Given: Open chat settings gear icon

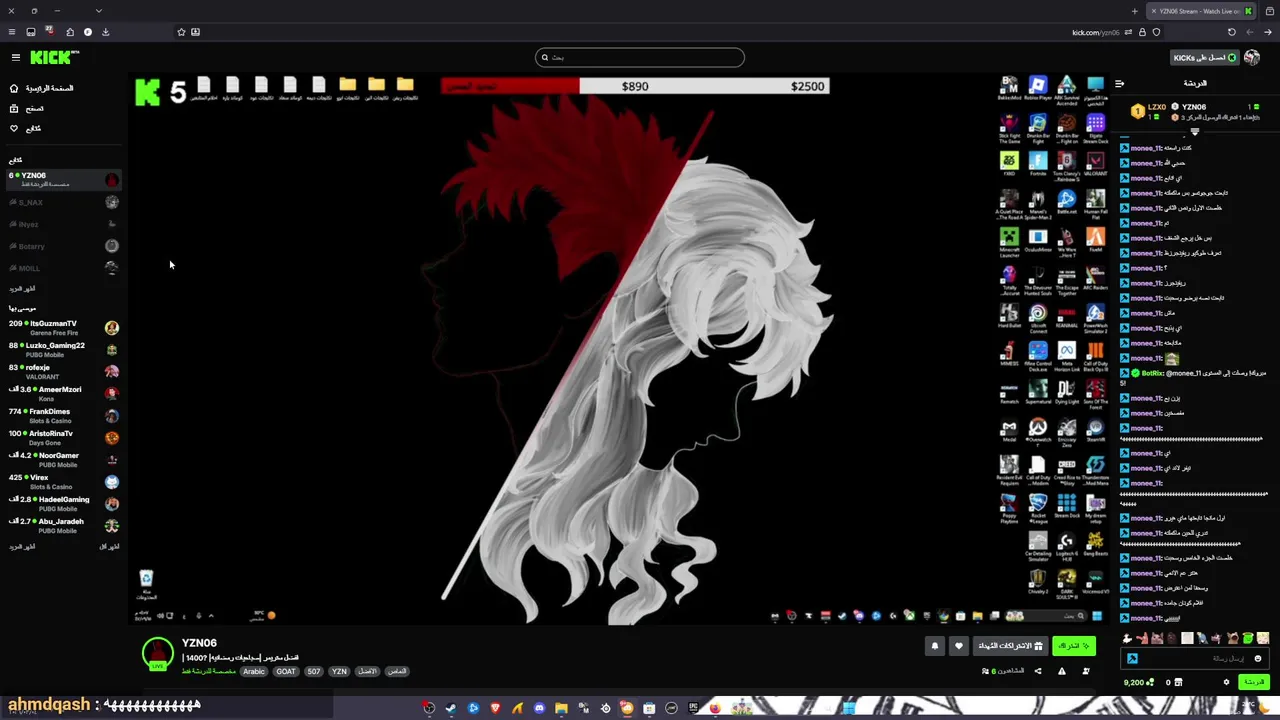Looking at the screenshot, I should click(x=1226, y=682).
